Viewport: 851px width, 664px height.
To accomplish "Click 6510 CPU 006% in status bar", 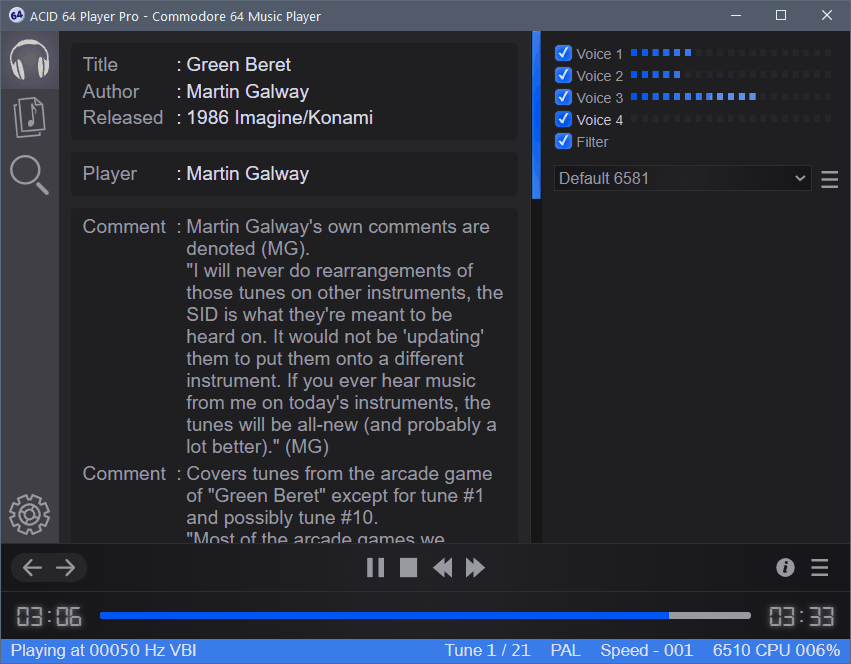I will 776,650.
